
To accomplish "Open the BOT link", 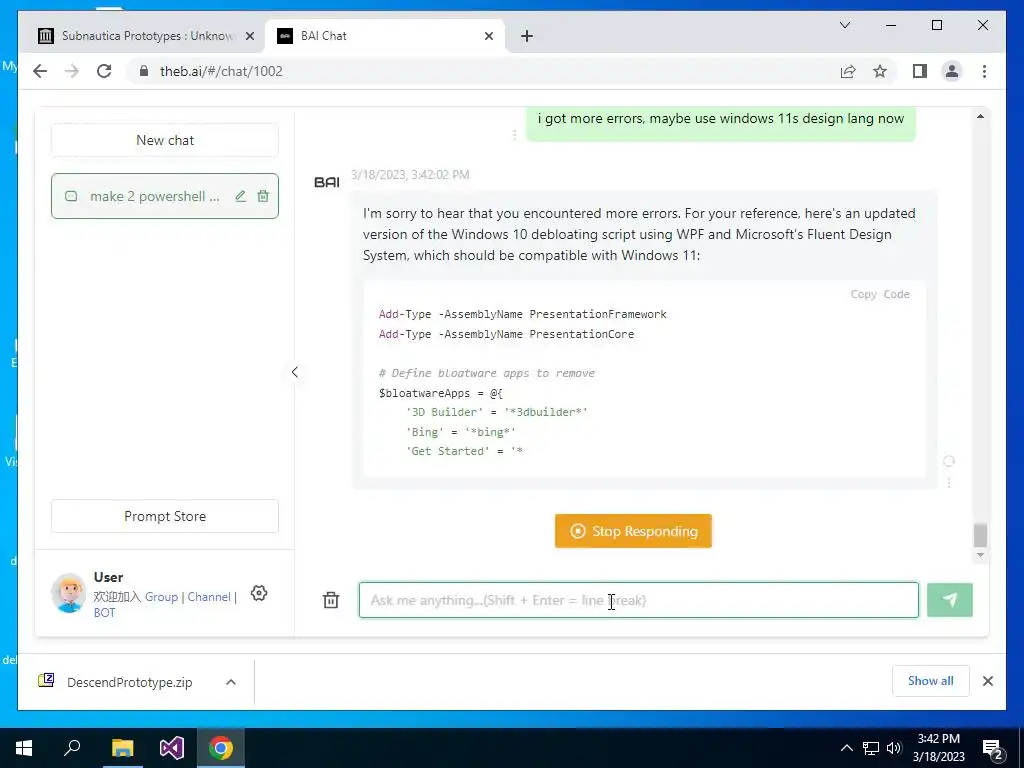I will (x=104, y=613).
